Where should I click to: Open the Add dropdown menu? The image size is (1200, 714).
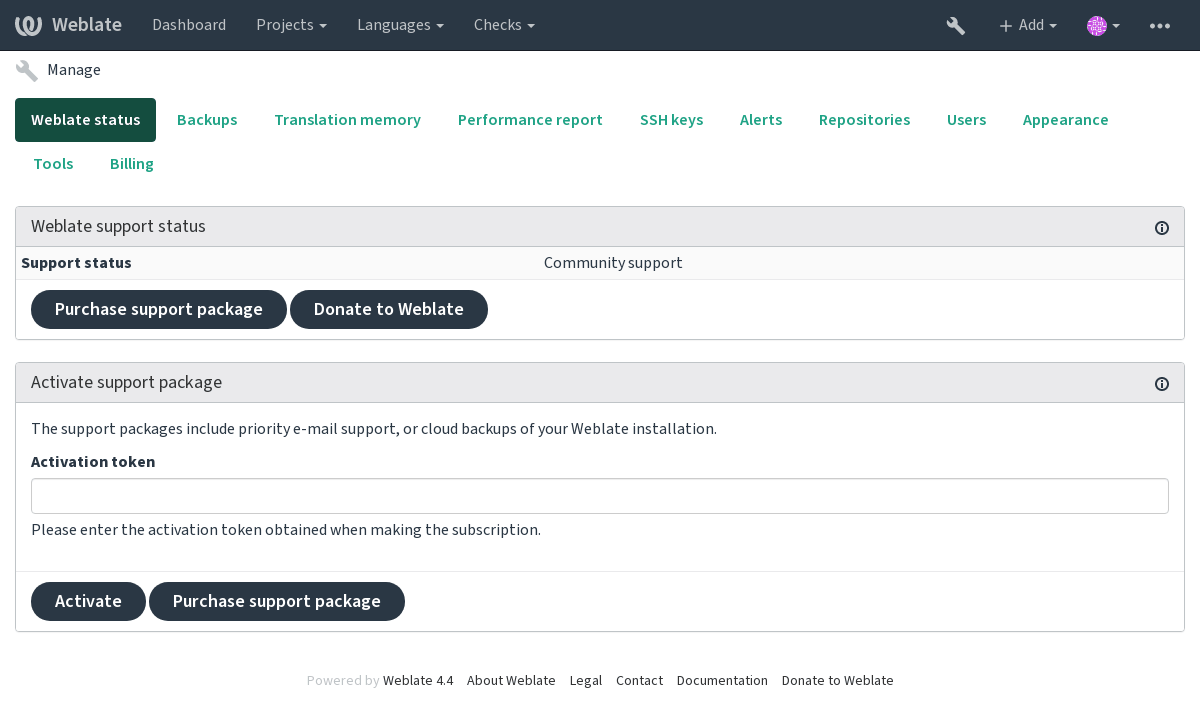click(1027, 25)
